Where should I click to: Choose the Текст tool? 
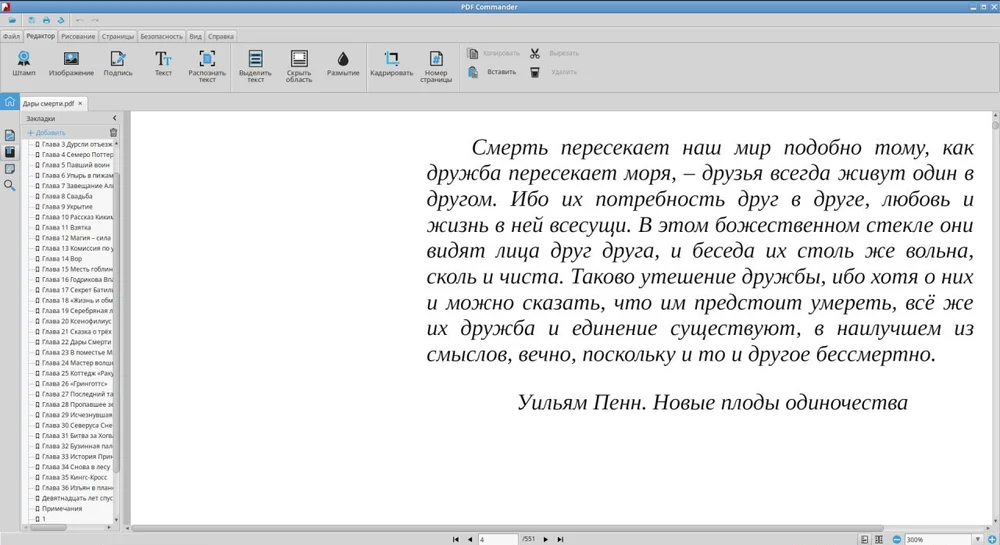pos(163,64)
